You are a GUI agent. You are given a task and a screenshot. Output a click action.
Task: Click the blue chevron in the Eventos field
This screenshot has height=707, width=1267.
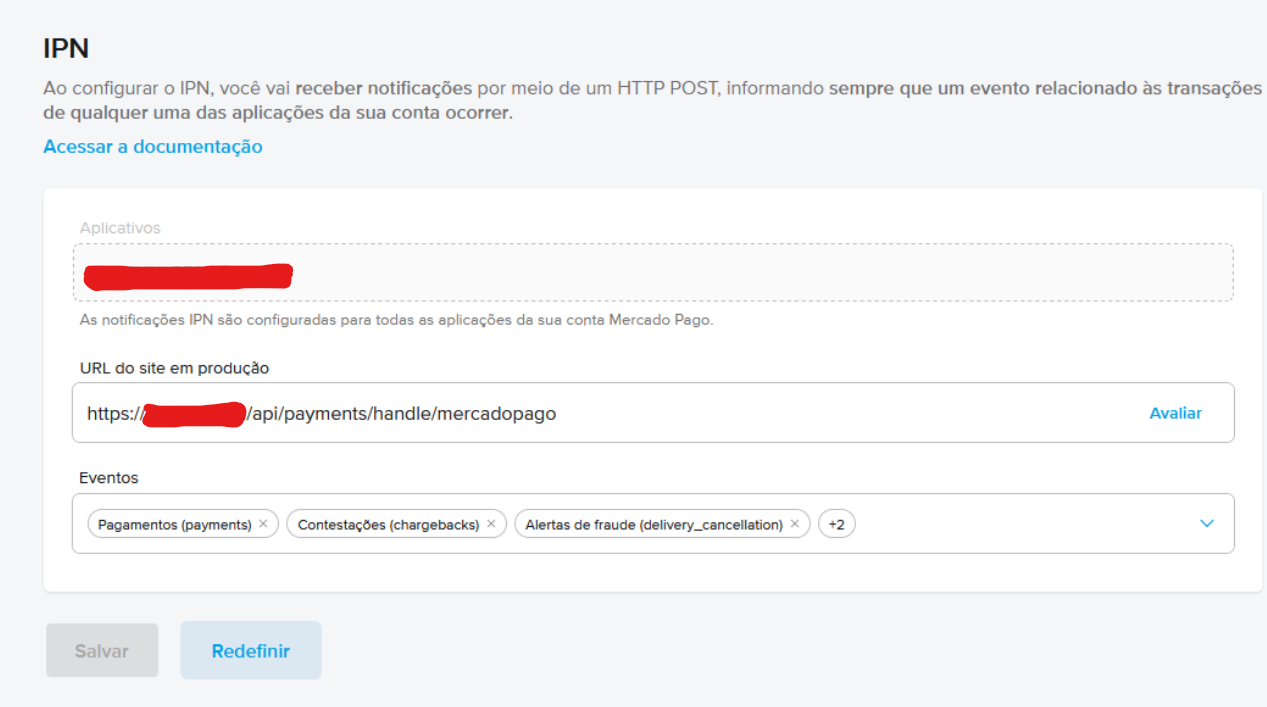click(1207, 523)
